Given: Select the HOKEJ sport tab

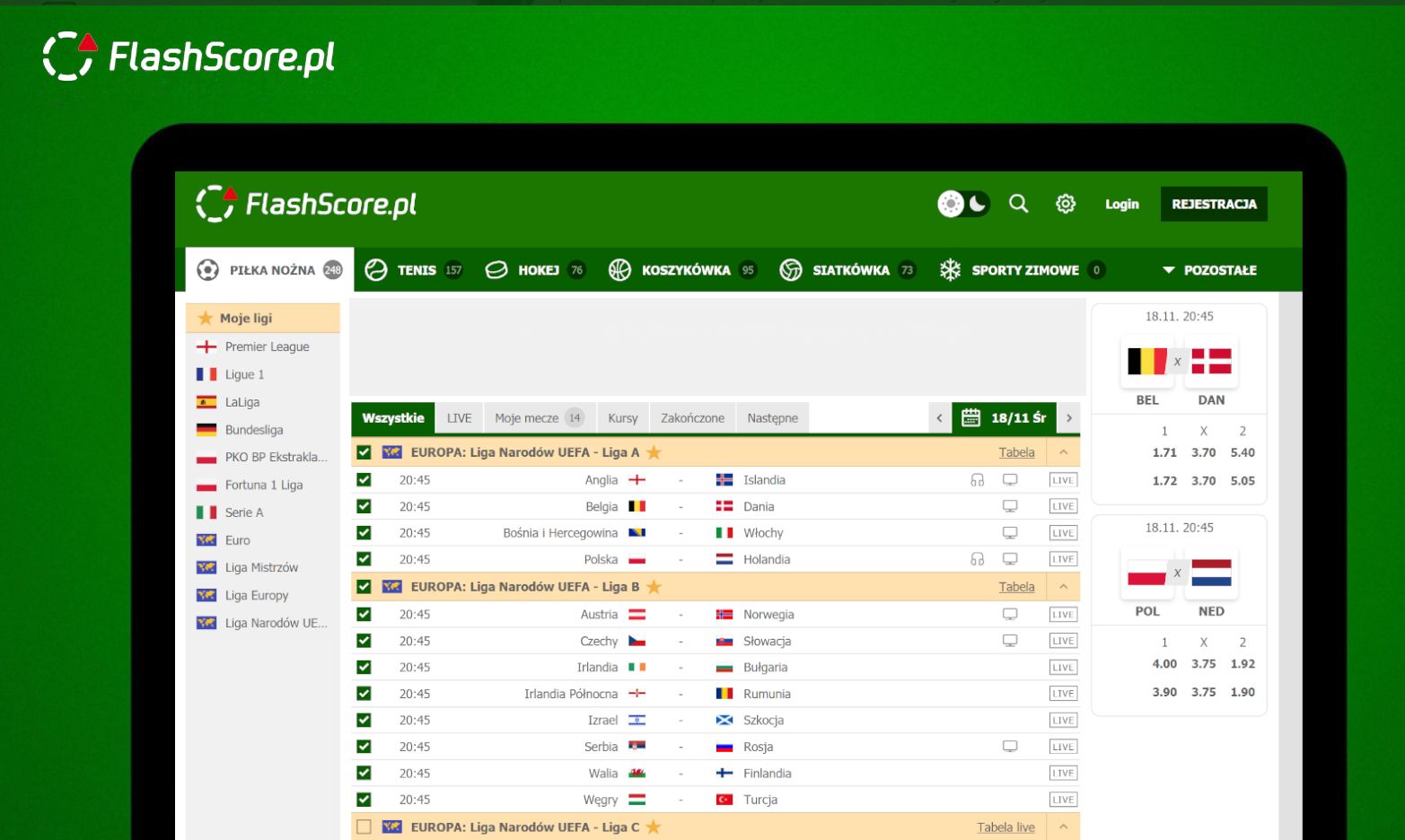Looking at the screenshot, I should coord(535,269).
